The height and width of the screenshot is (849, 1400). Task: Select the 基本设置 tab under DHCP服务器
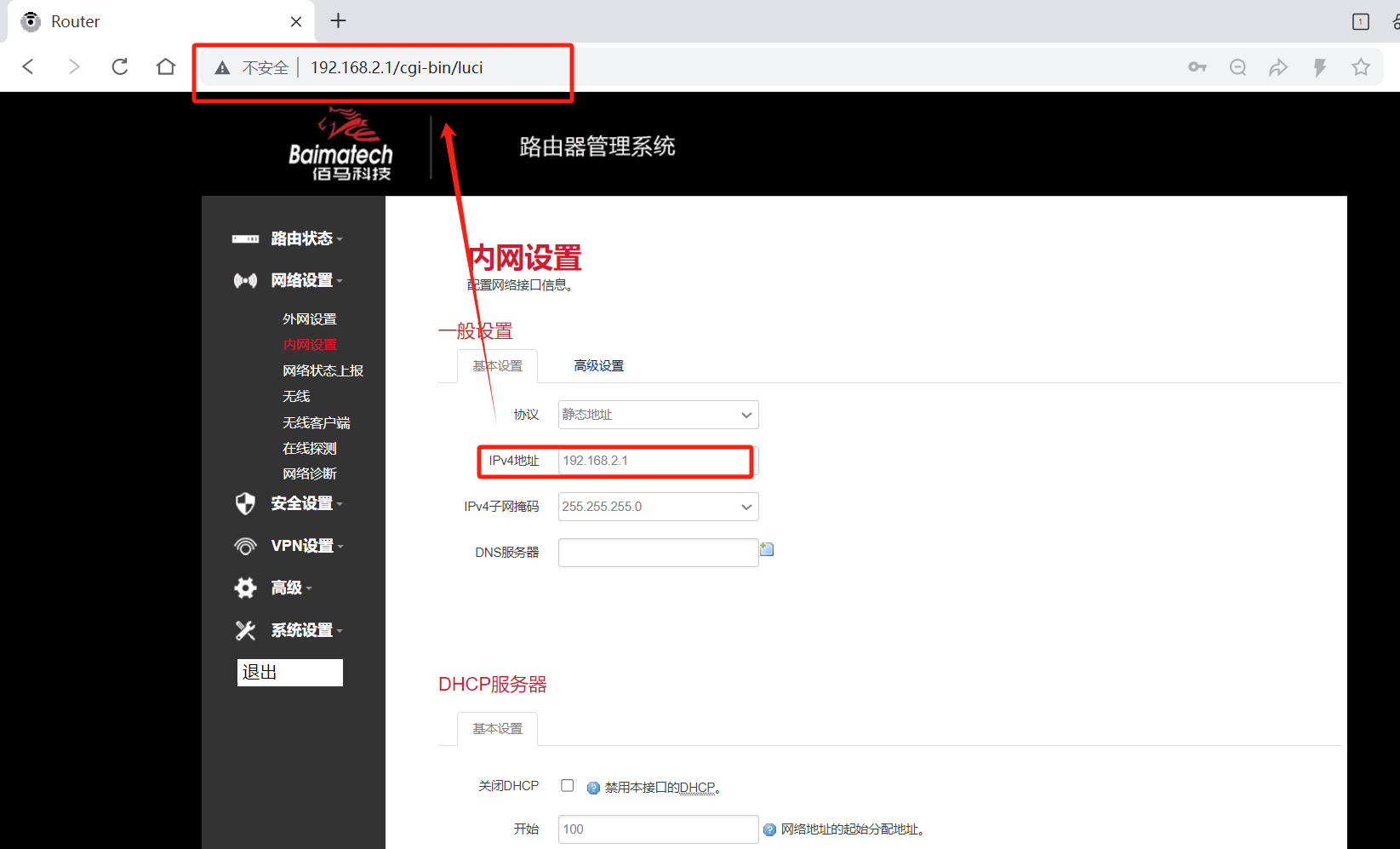tap(497, 729)
